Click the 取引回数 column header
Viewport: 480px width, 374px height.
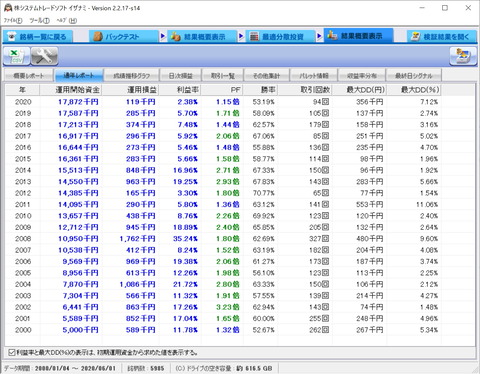(x=305, y=89)
